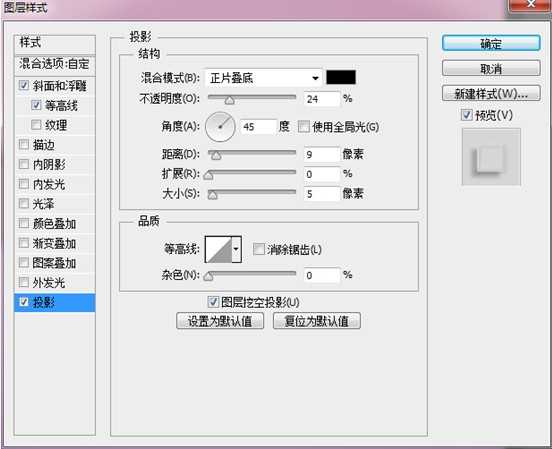This screenshot has width=552, height=449.
Task: Focus the 不透明度 value field showing 24
Action: 322,99
